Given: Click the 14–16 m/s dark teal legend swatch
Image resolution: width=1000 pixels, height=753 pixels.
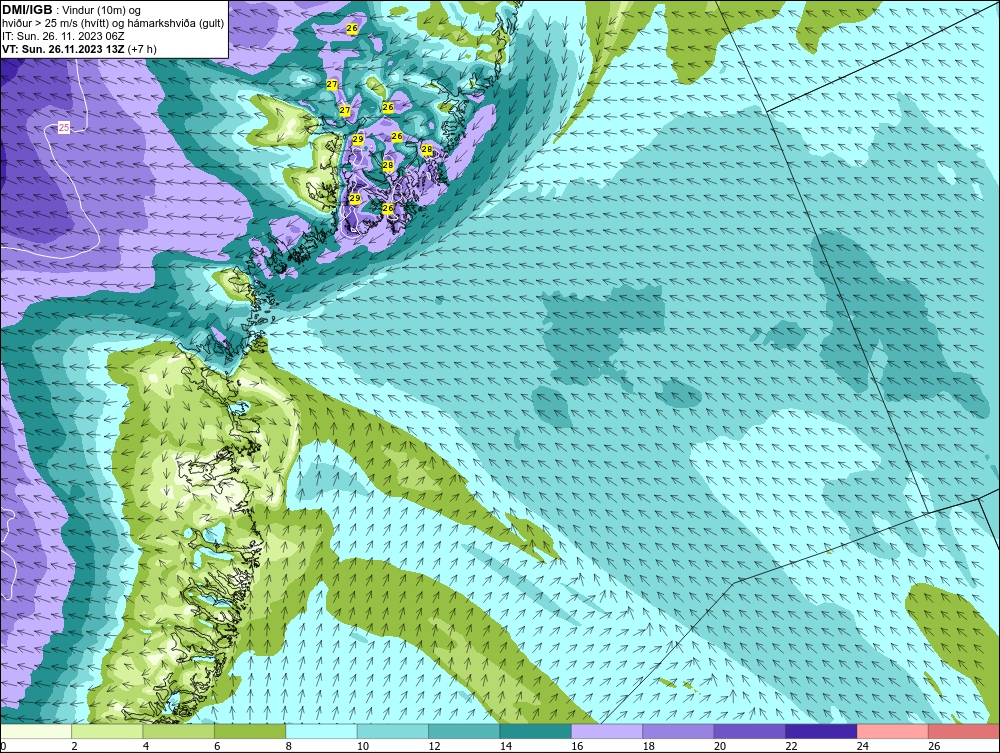Looking at the screenshot, I should 536,731.
